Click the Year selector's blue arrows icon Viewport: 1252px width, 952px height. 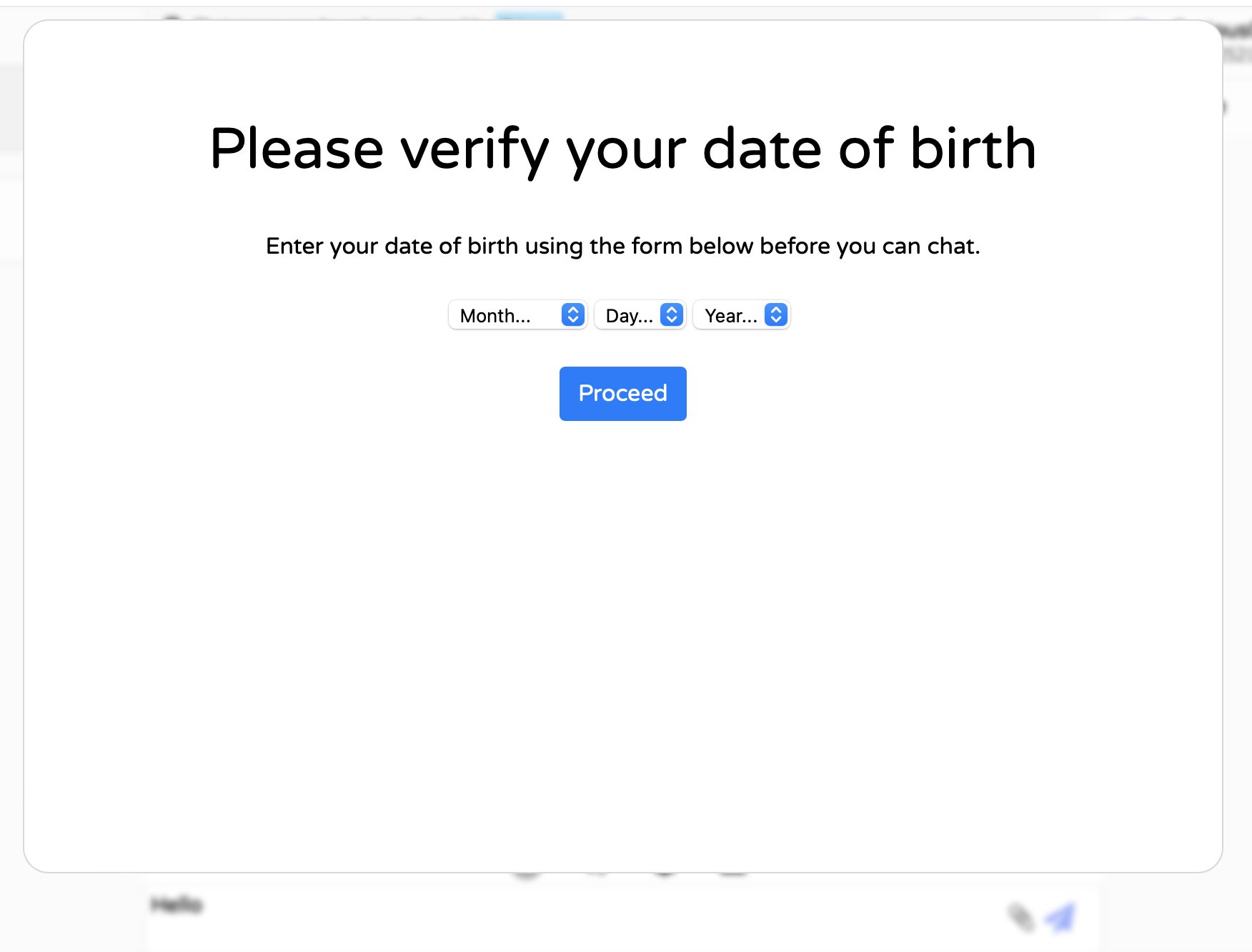(775, 315)
